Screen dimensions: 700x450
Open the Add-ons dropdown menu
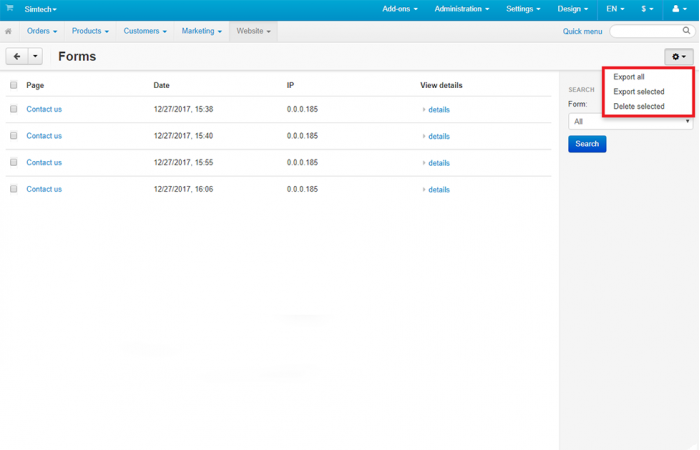tap(400, 9)
